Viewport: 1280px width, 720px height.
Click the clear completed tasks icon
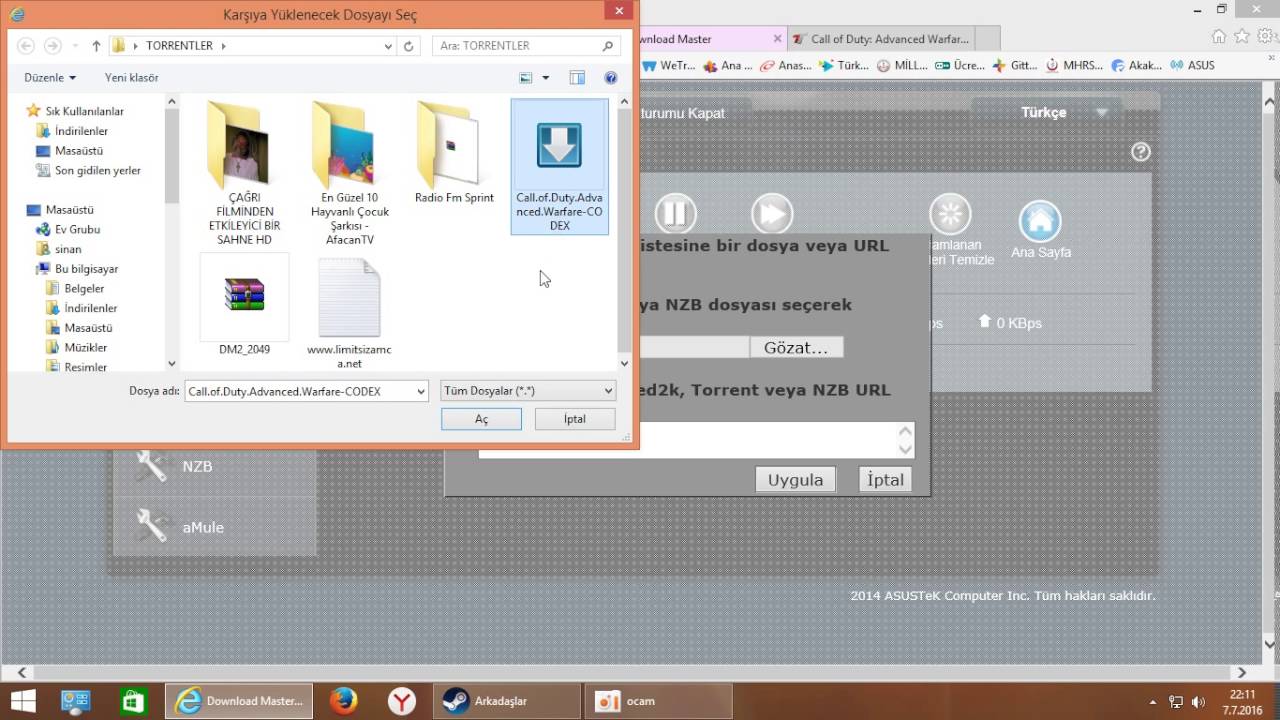click(x=950, y=214)
